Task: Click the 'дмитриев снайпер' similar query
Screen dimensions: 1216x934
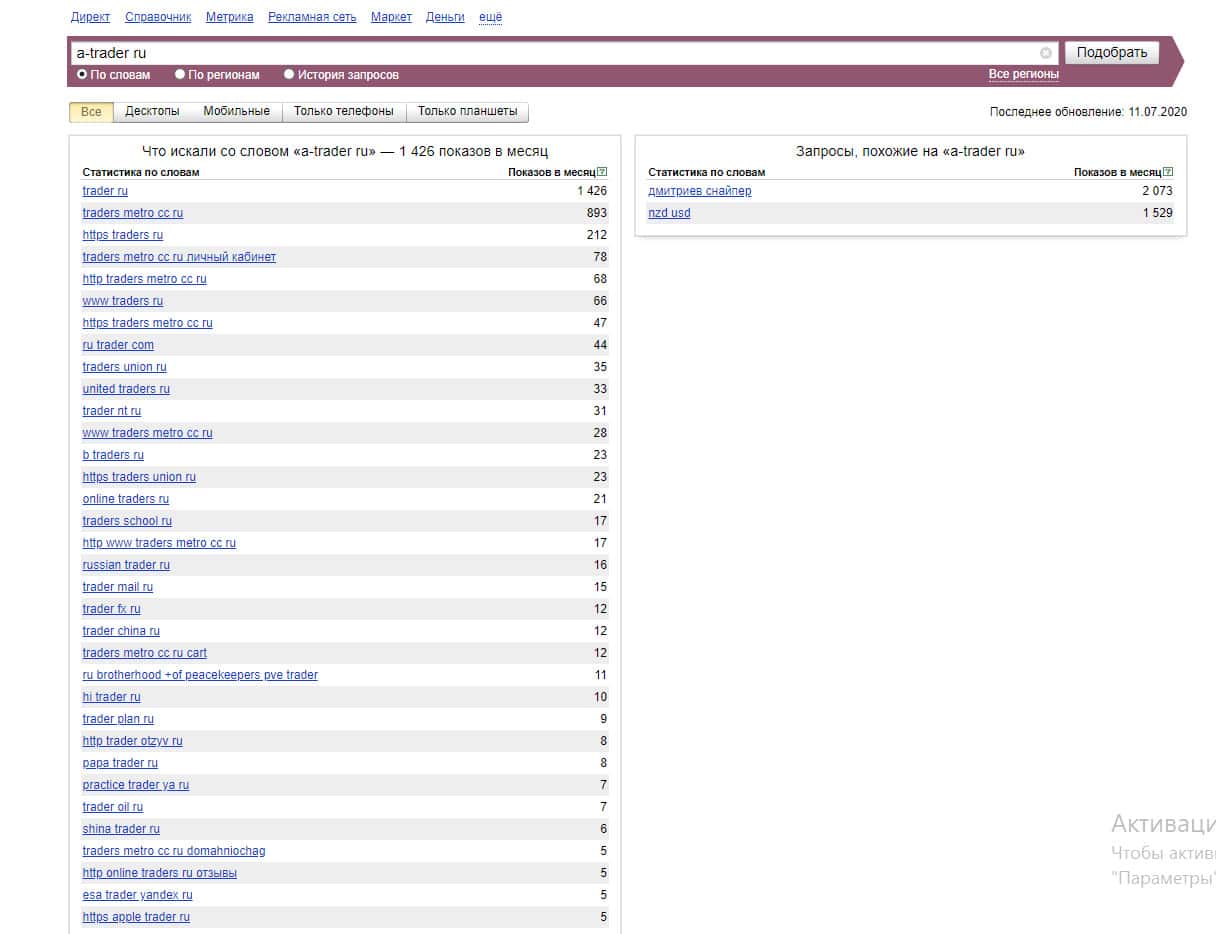Action: [x=699, y=191]
